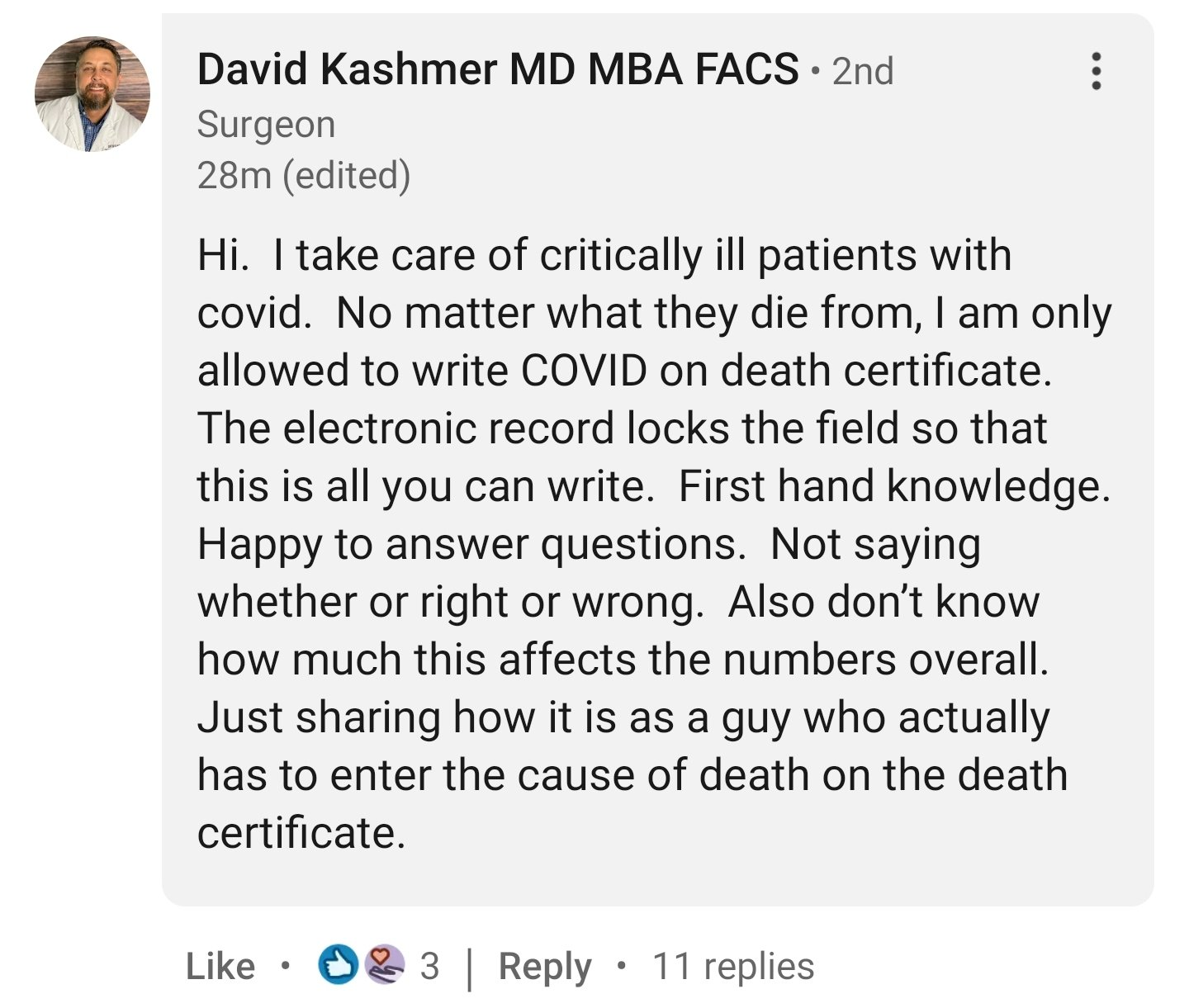Open David Kashmer MD MBA FACS profile name
The image size is (1189, 1008).
pos(498,69)
